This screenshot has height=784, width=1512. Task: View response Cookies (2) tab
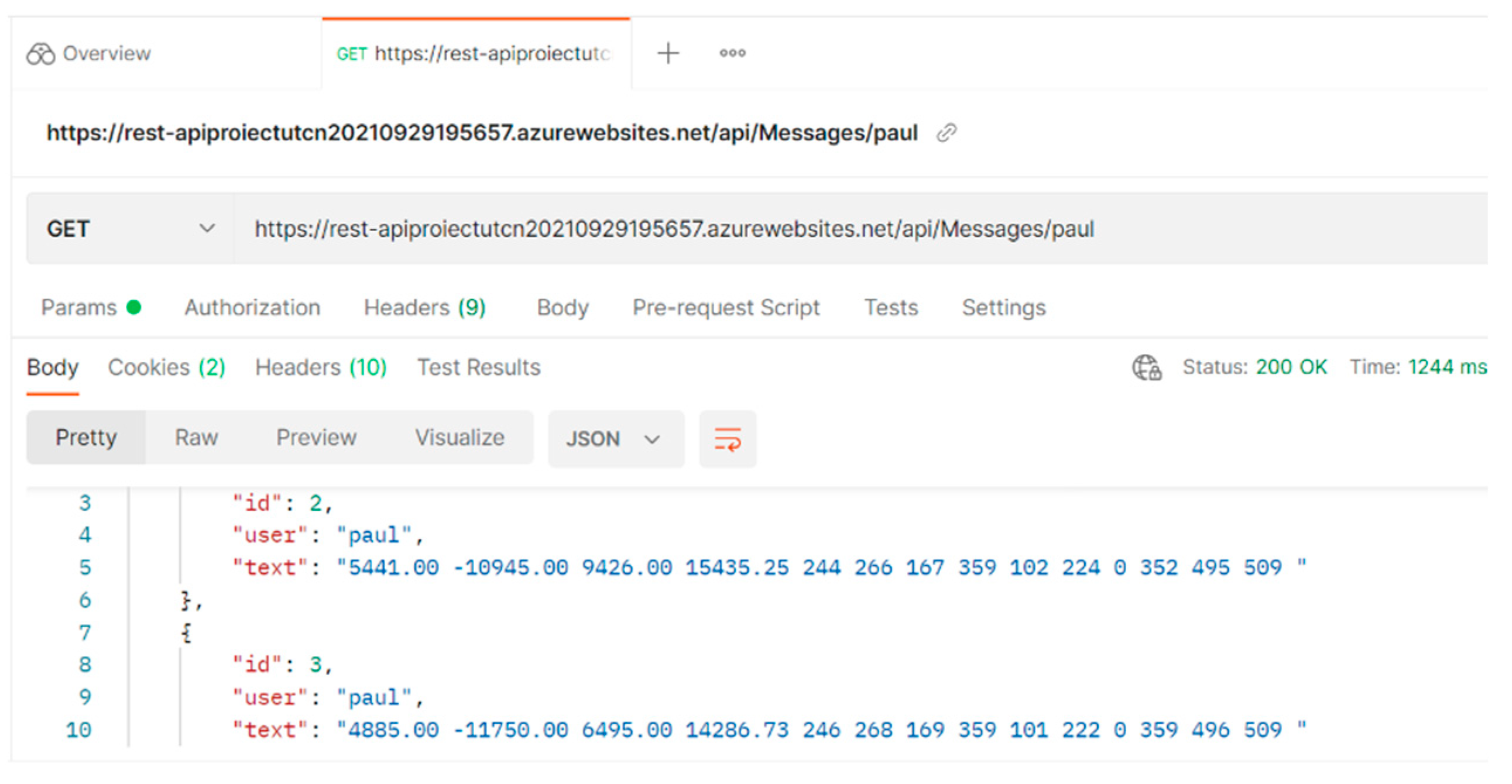coord(166,367)
